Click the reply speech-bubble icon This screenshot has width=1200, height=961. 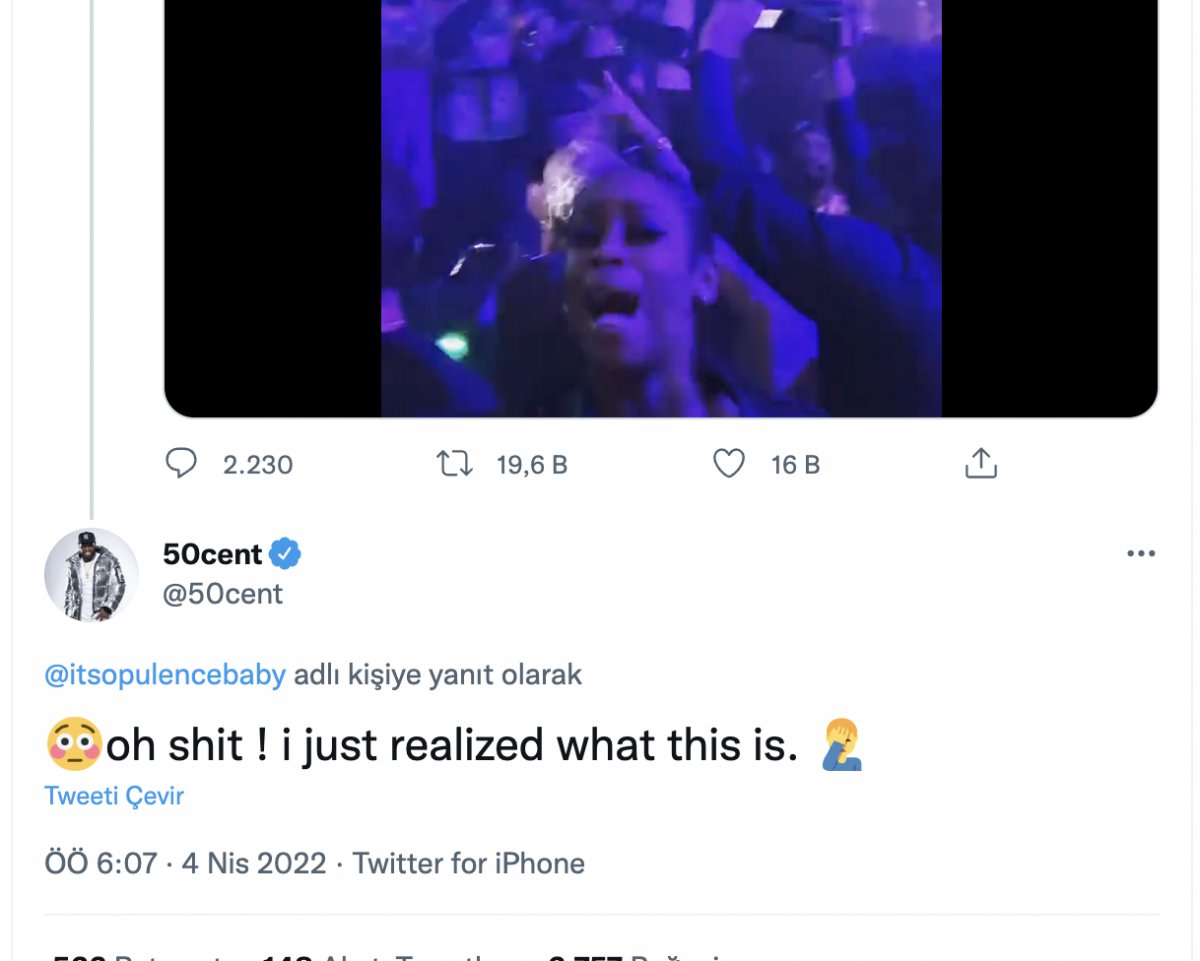183,463
